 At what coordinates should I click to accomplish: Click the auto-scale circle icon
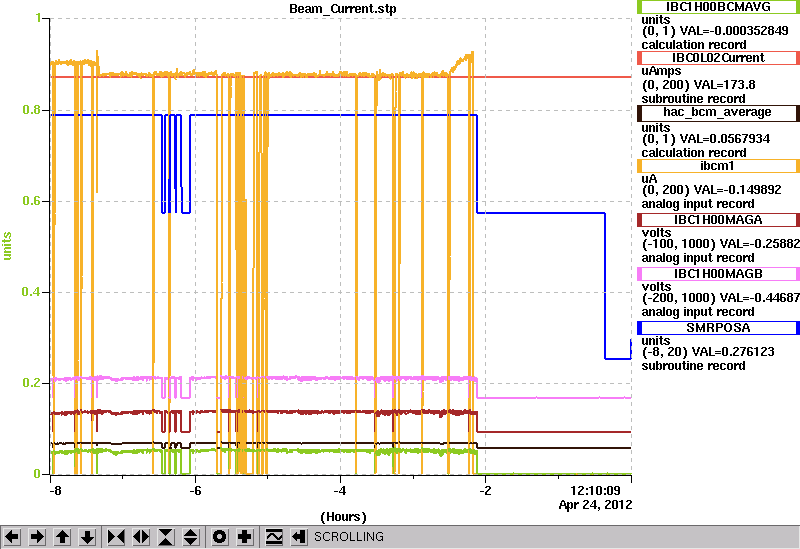(219, 537)
